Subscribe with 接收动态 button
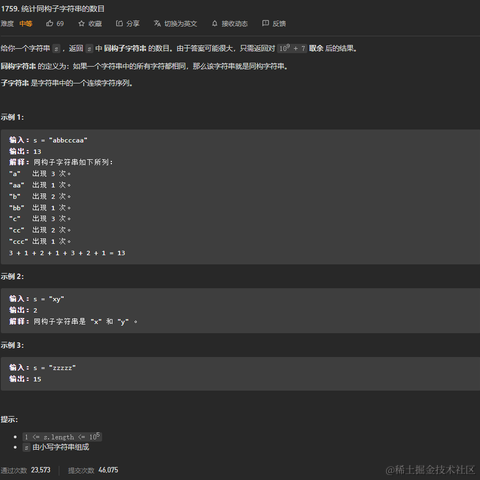 (234, 24)
